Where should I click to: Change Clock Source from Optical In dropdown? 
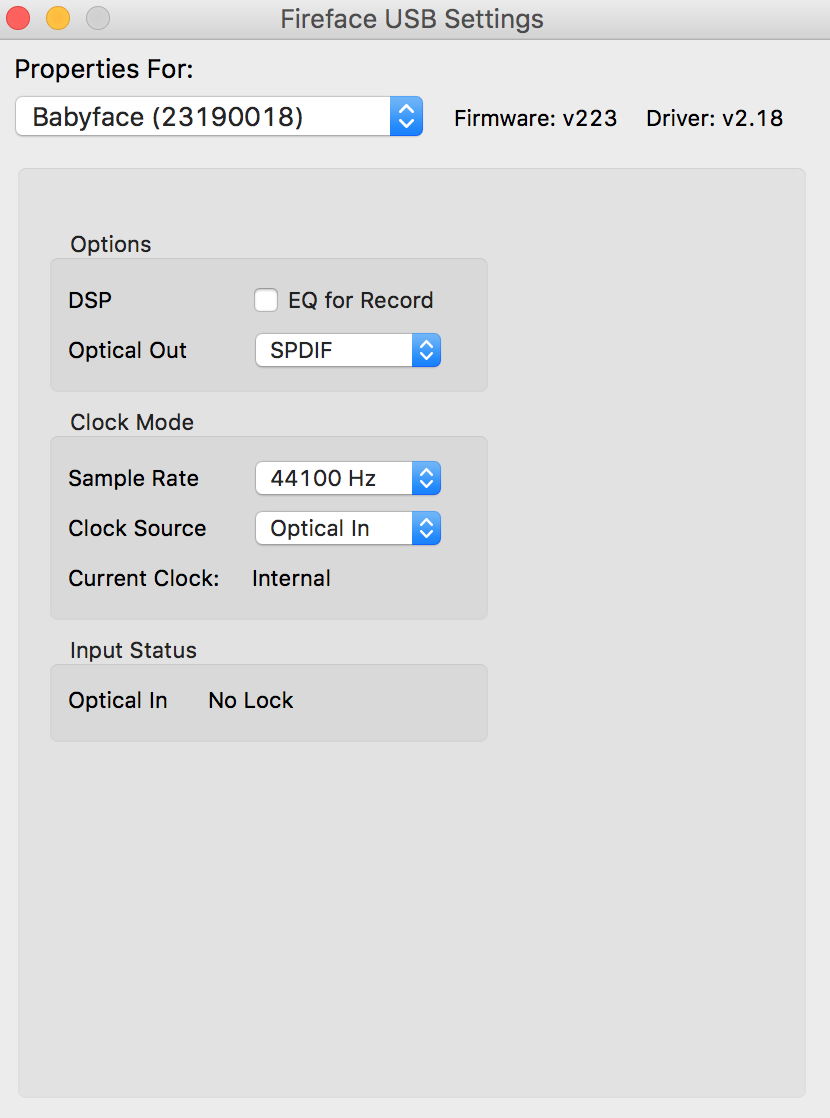tap(348, 529)
